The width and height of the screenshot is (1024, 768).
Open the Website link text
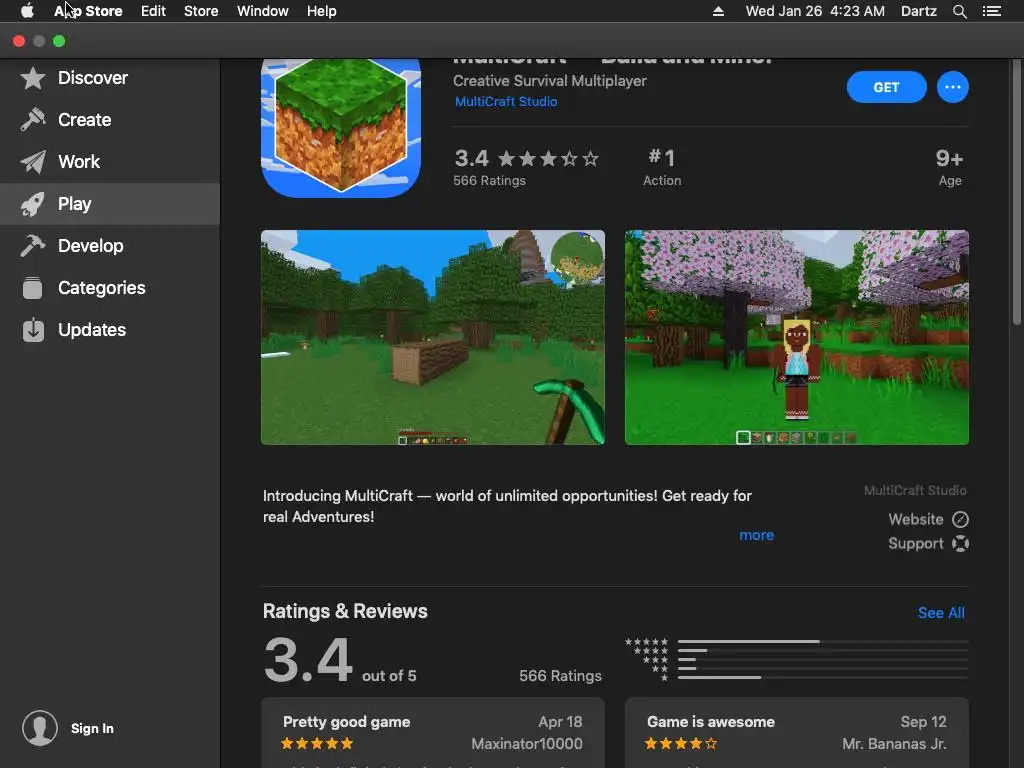click(916, 519)
